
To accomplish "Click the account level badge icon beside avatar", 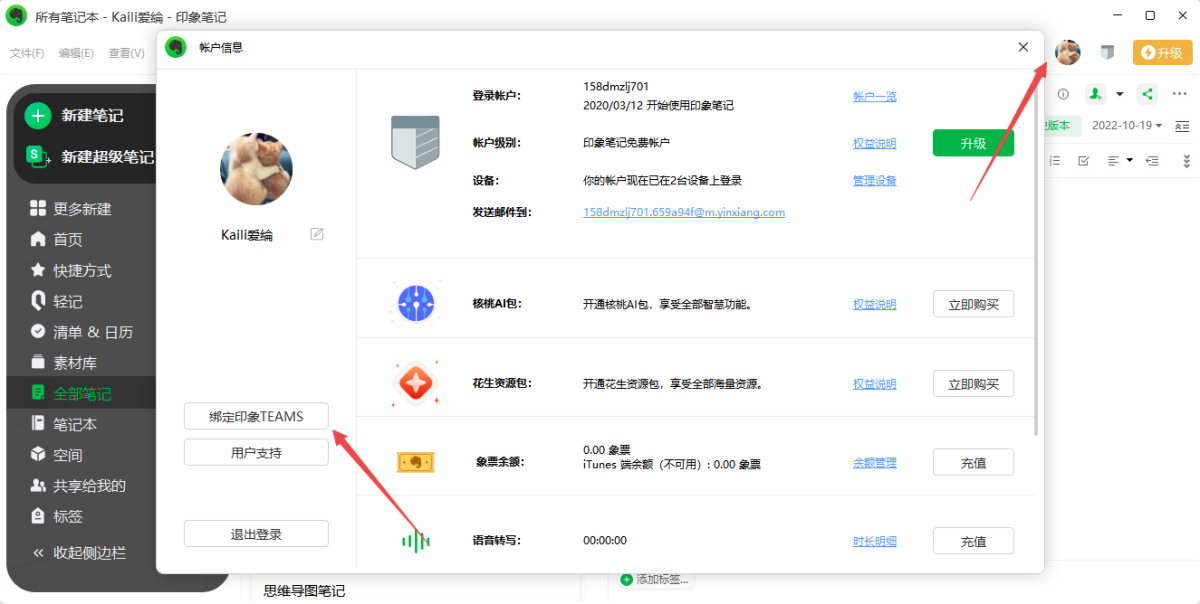I will (1107, 52).
